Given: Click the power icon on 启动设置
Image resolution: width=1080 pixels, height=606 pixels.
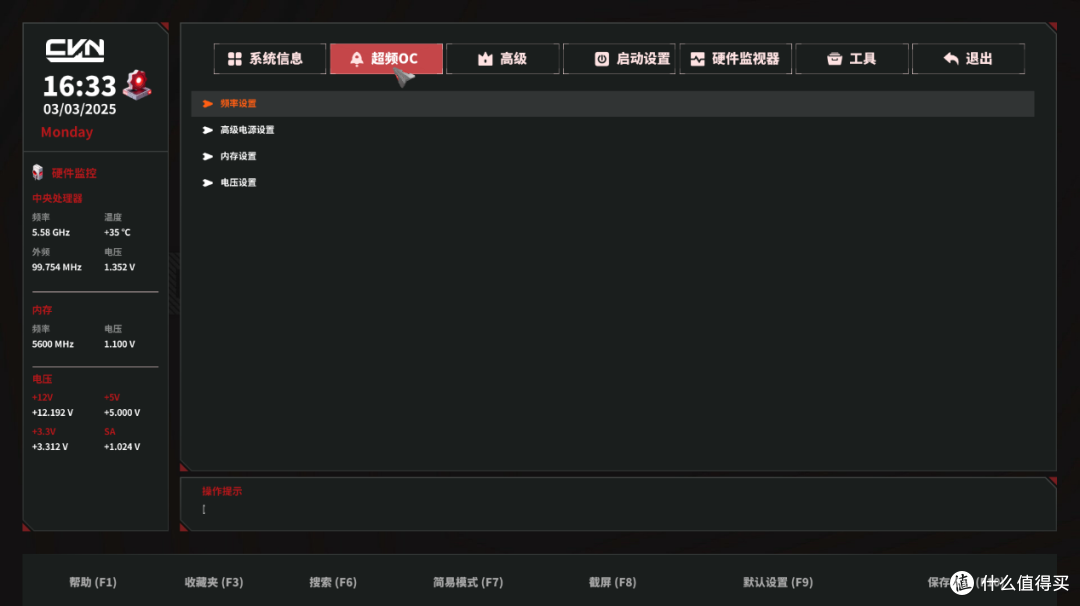Looking at the screenshot, I should click(601, 59).
